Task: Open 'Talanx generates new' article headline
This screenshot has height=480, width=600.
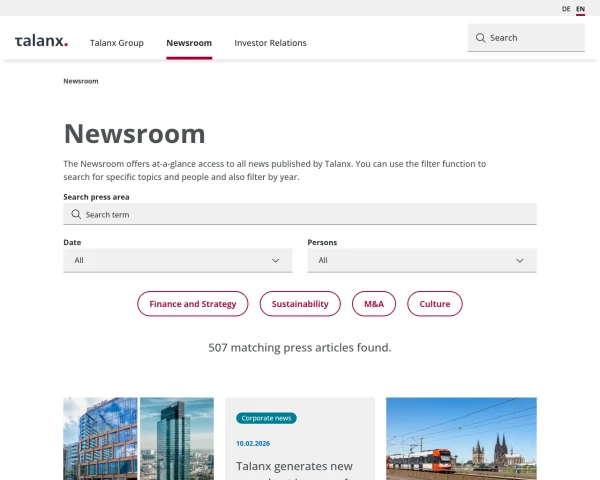Action: coord(294,466)
